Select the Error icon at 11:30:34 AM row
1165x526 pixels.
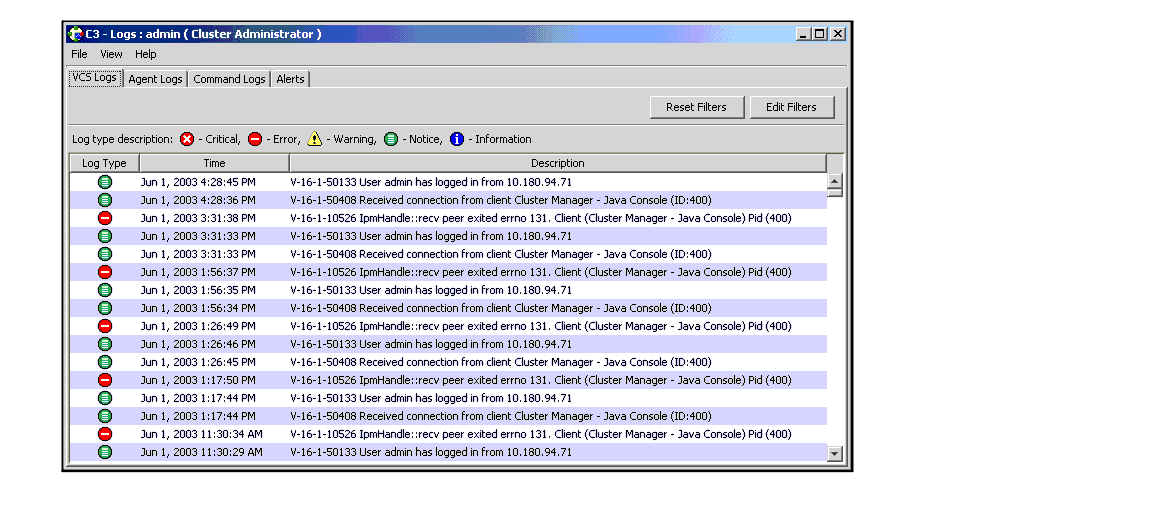[105, 434]
